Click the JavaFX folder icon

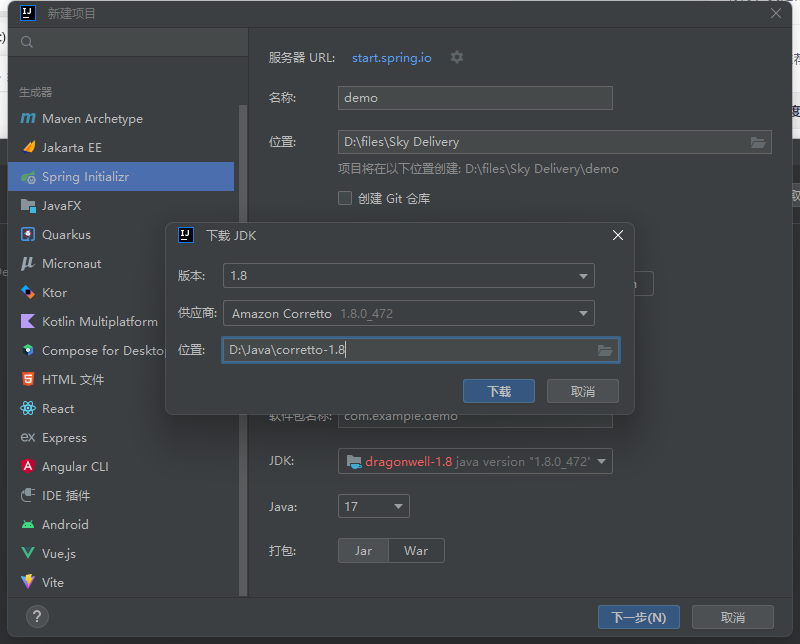(28, 206)
